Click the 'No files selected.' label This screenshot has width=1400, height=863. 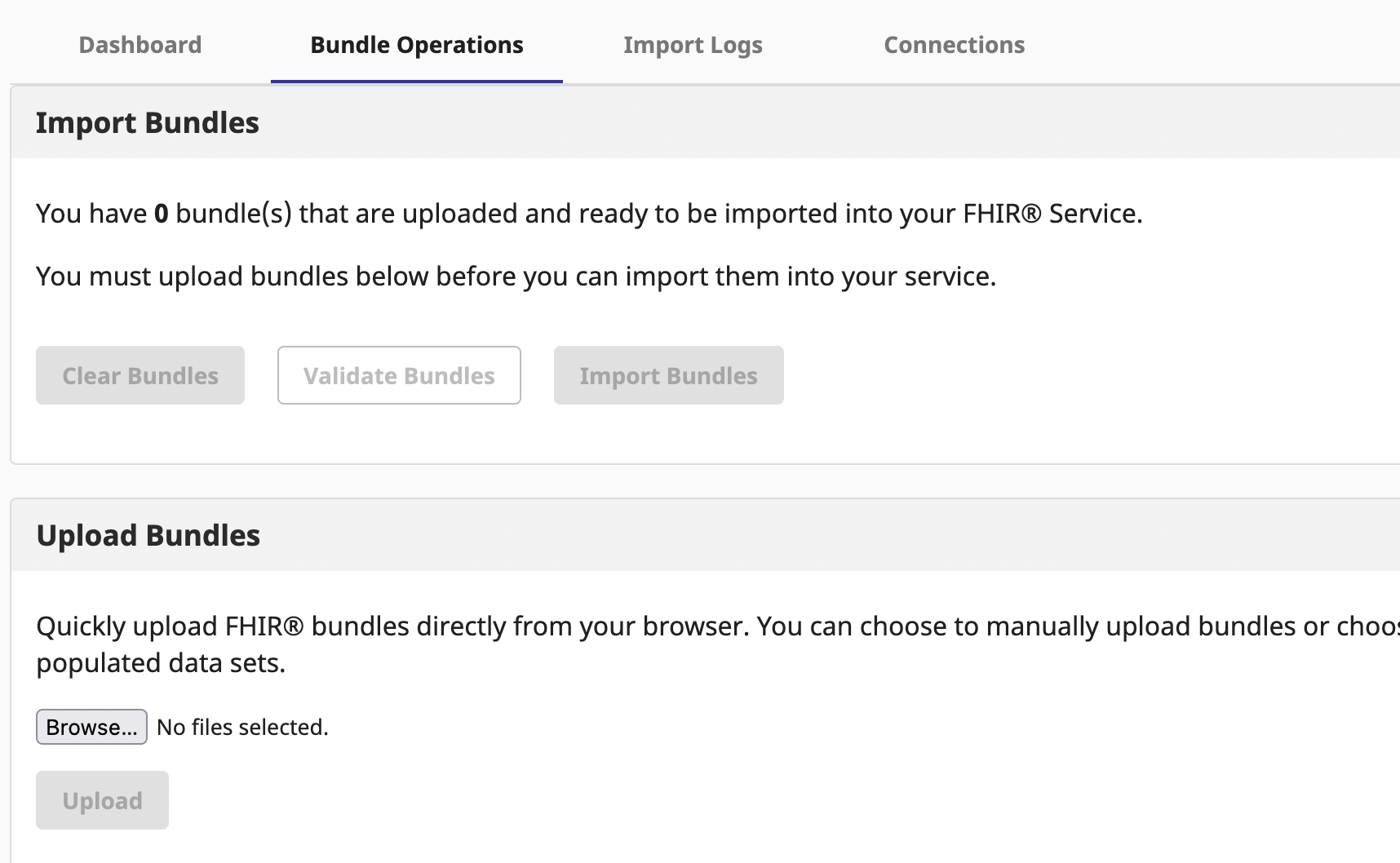(x=242, y=727)
